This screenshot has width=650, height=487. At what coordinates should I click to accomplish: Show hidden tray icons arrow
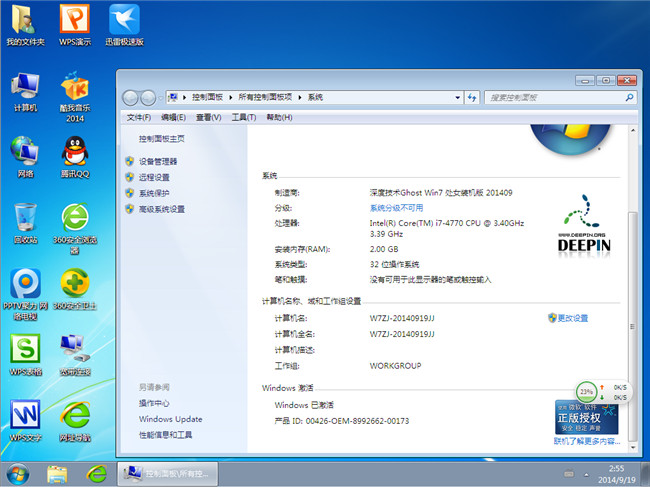point(587,475)
